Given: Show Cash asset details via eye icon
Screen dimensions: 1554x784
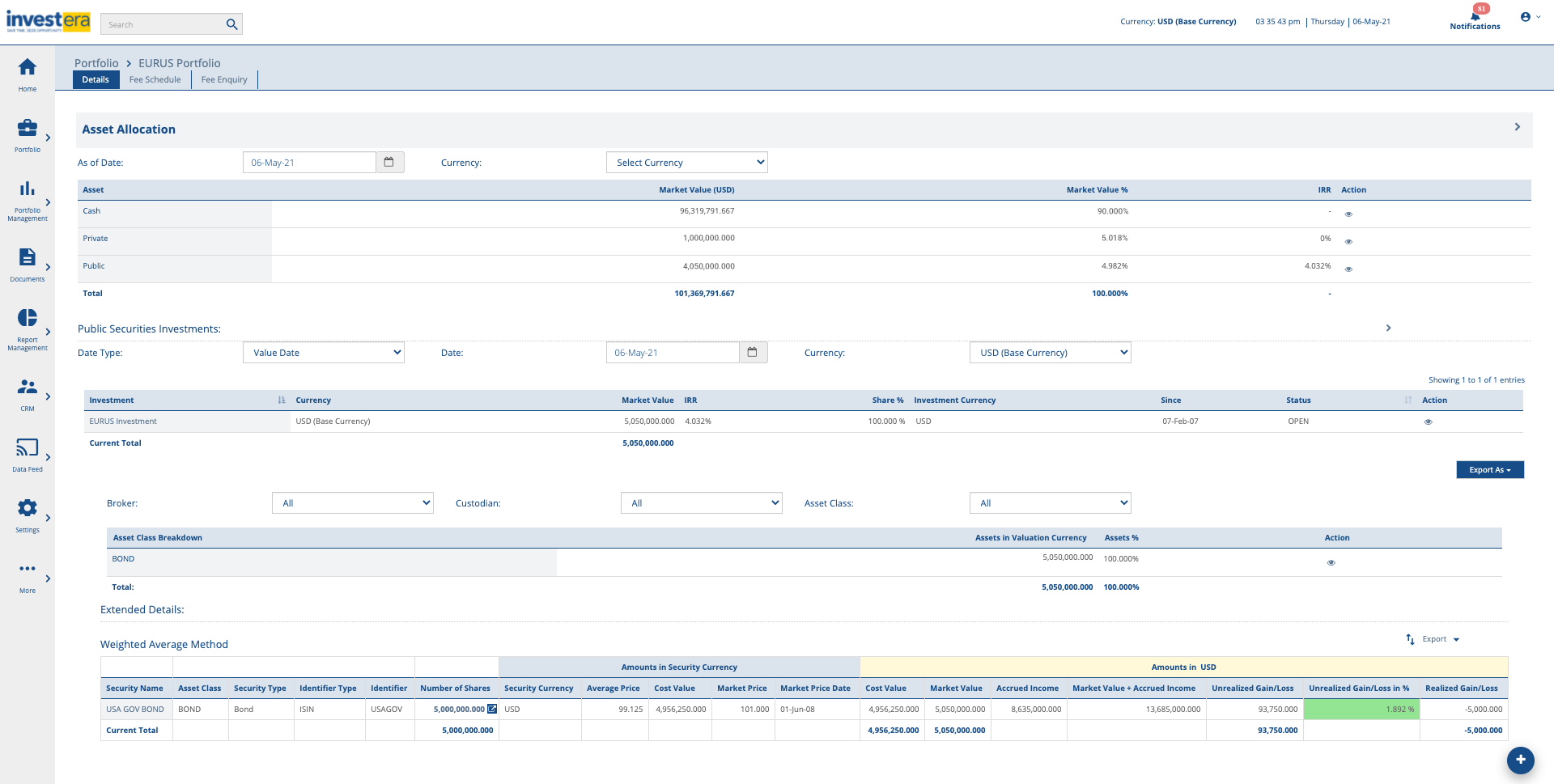Looking at the screenshot, I should click(x=1348, y=214).
